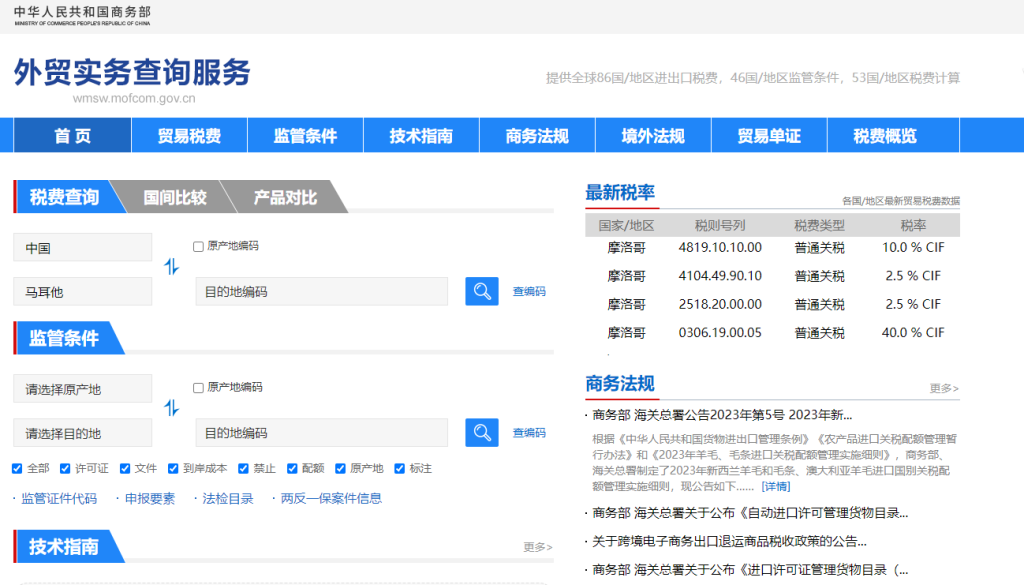Click the 税则号列 column header
Image resolution: width=1024 pixels, height=585 pixels.
tap(720, 225)
